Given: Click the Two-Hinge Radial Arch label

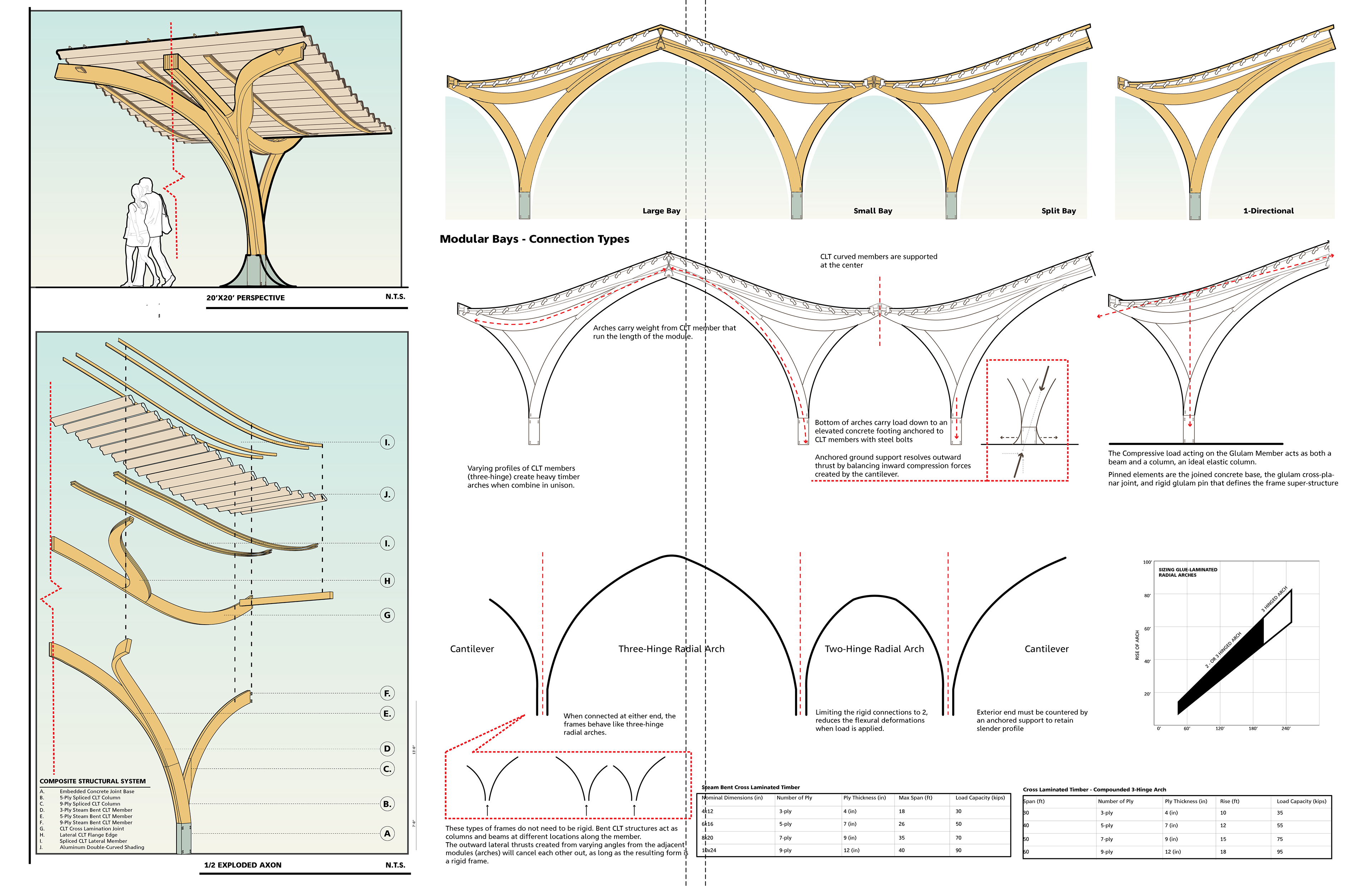Looking at the screenshot, I should click(874, 649).
